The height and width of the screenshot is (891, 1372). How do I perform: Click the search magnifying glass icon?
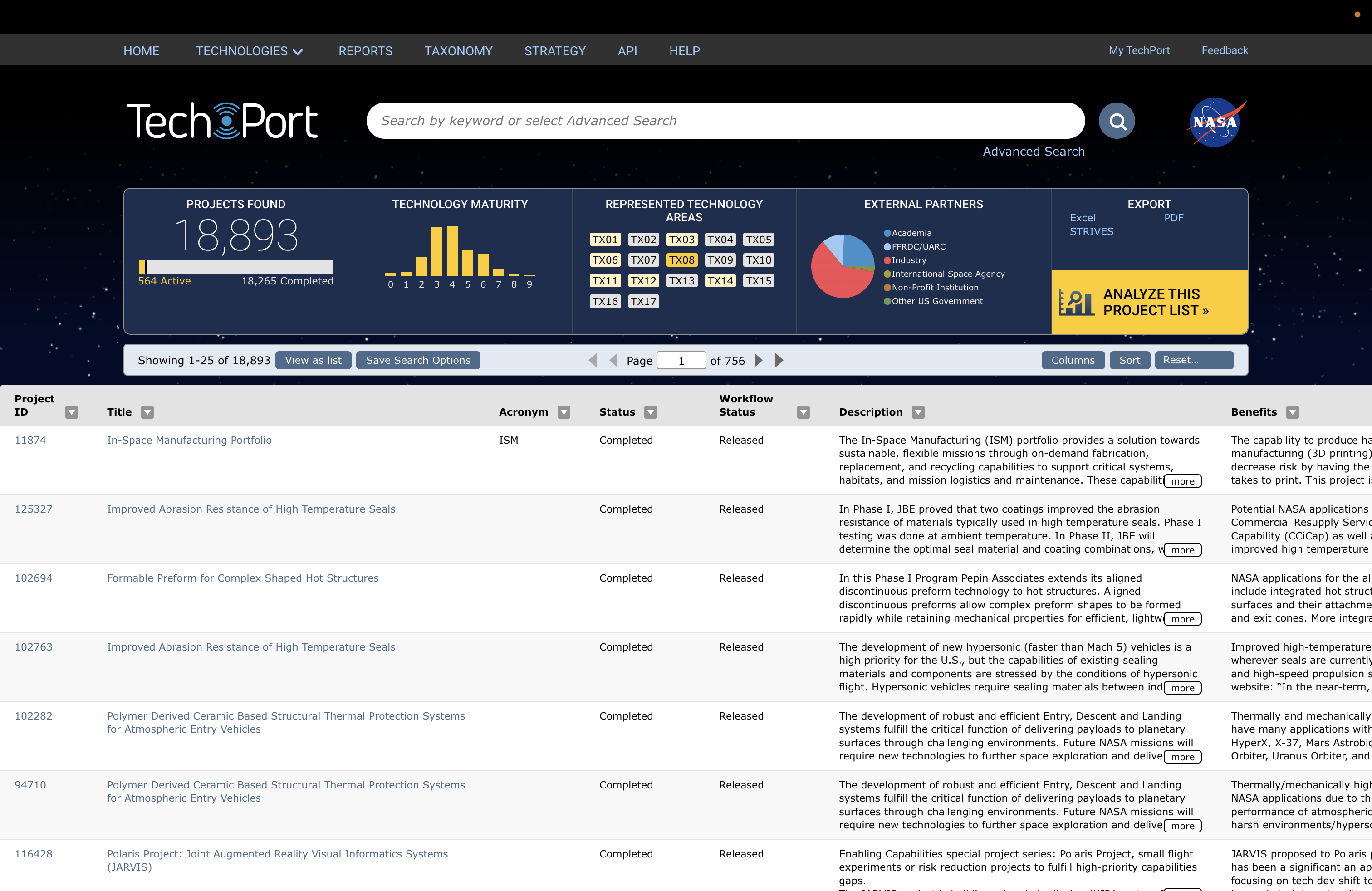1117,121
